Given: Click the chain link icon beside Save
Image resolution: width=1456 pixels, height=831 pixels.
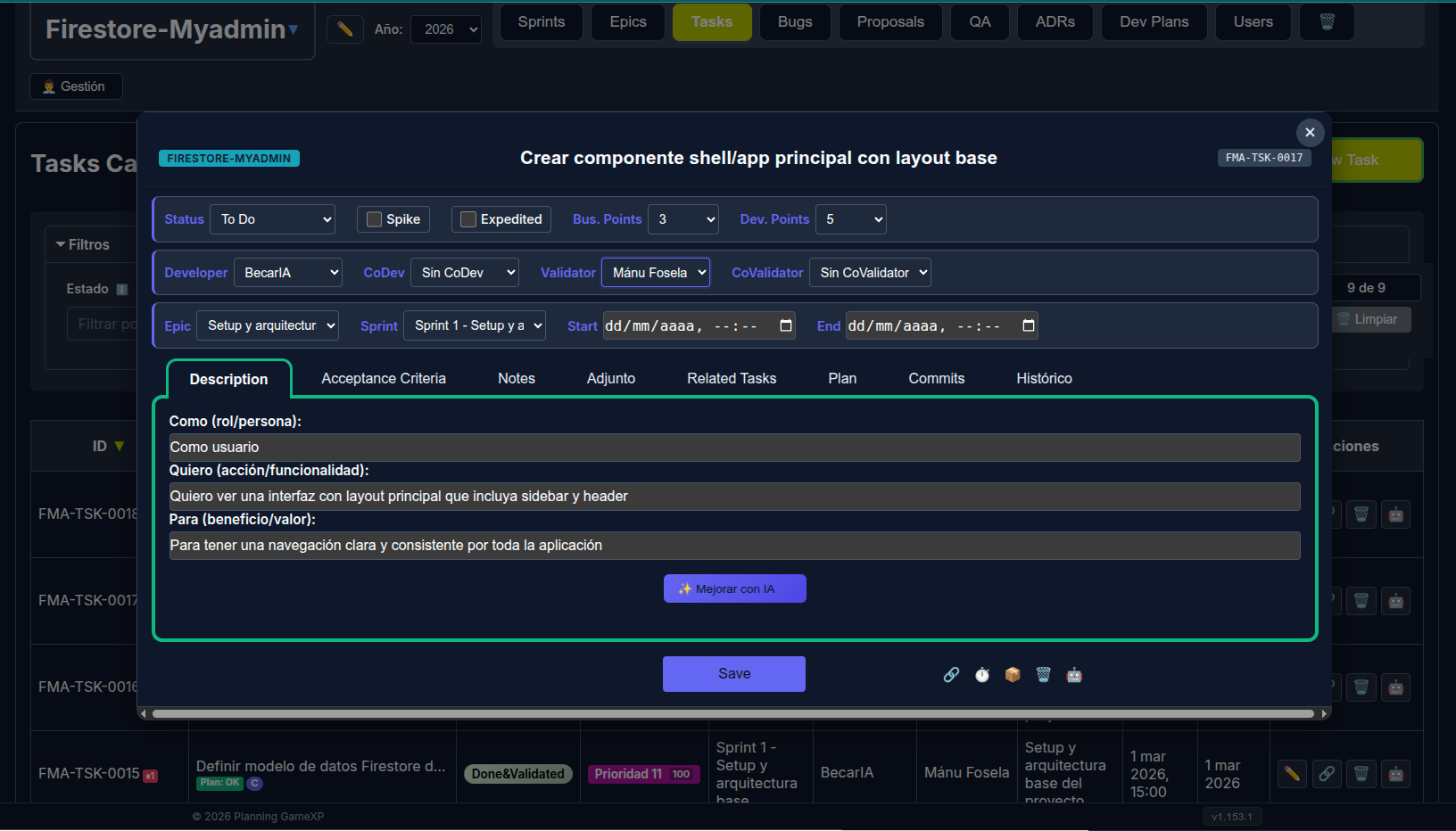Looking at the screenshot, I should [x=951, y=675].
